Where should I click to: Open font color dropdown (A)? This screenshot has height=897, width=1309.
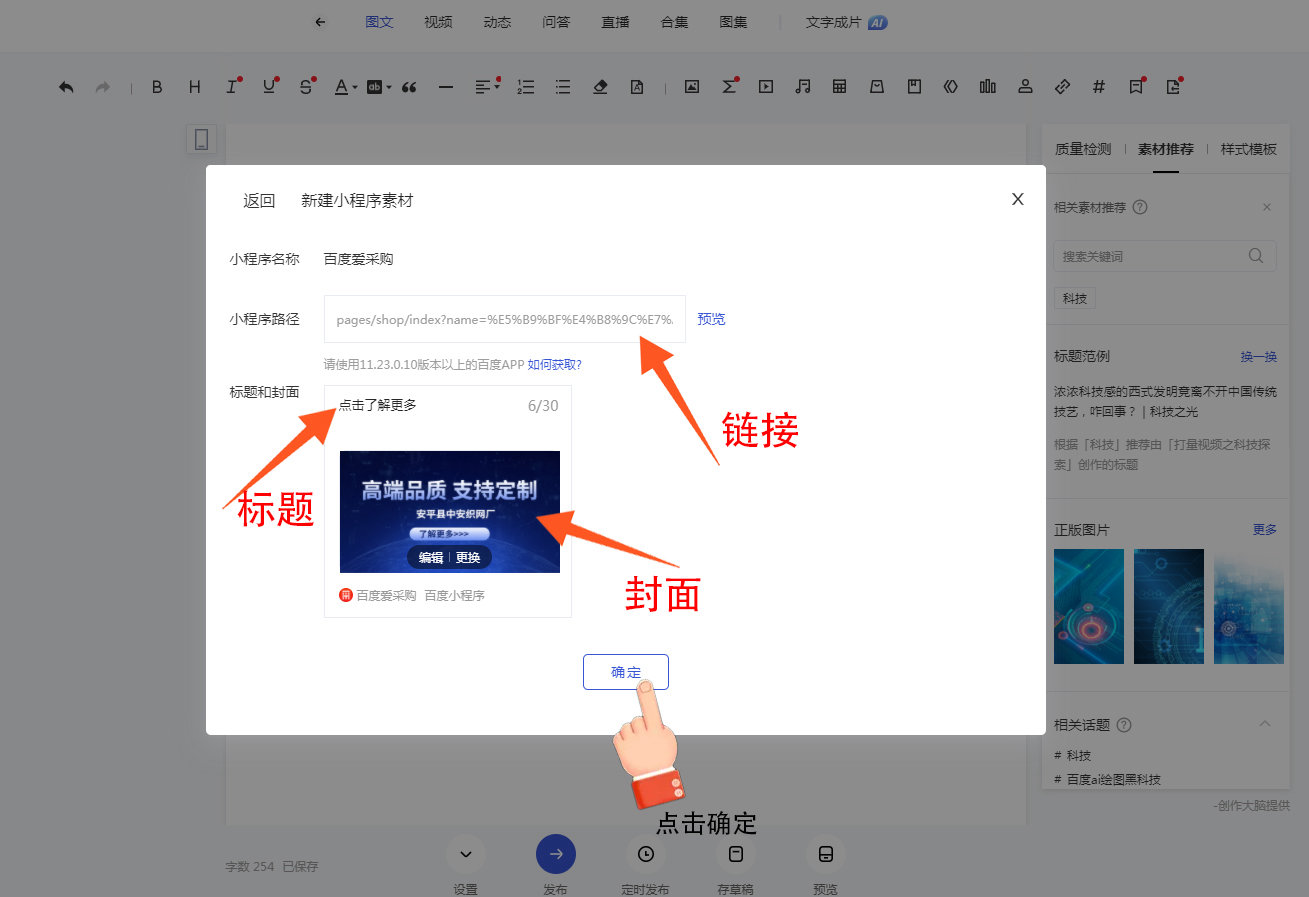click(345, 87)
